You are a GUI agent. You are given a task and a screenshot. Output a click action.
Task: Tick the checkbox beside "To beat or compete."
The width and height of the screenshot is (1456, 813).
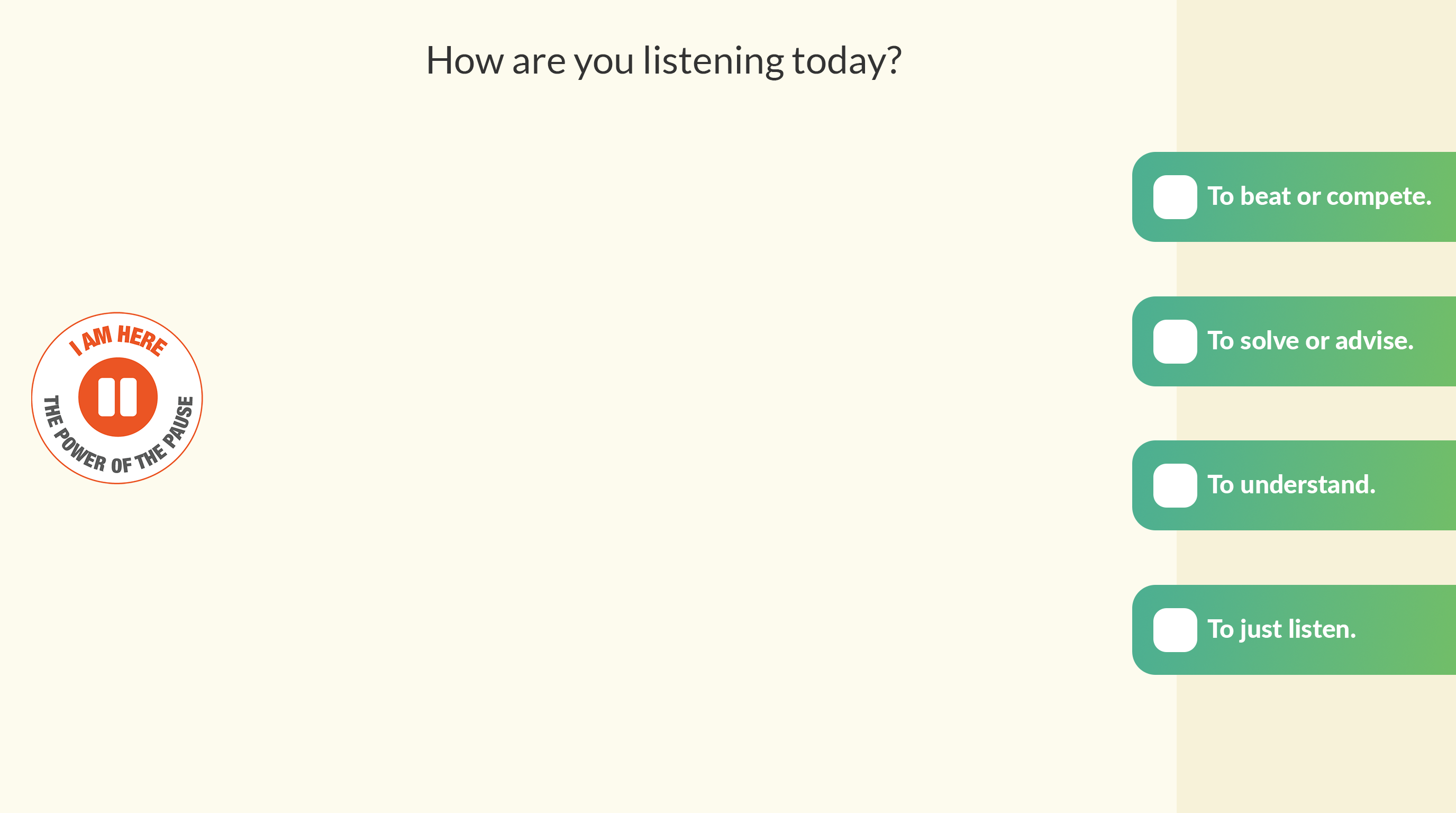pyautogui.click(x=1175, y=197)
